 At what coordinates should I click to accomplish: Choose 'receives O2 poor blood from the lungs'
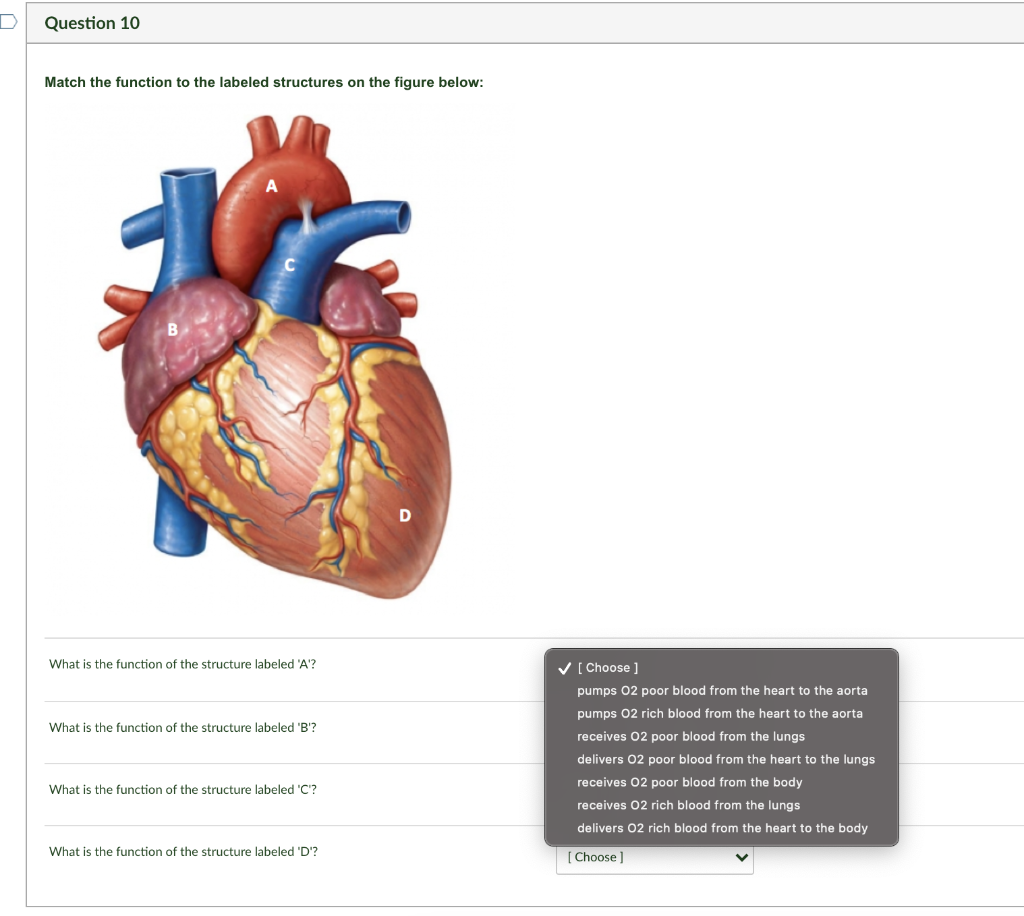pos(721,736)
